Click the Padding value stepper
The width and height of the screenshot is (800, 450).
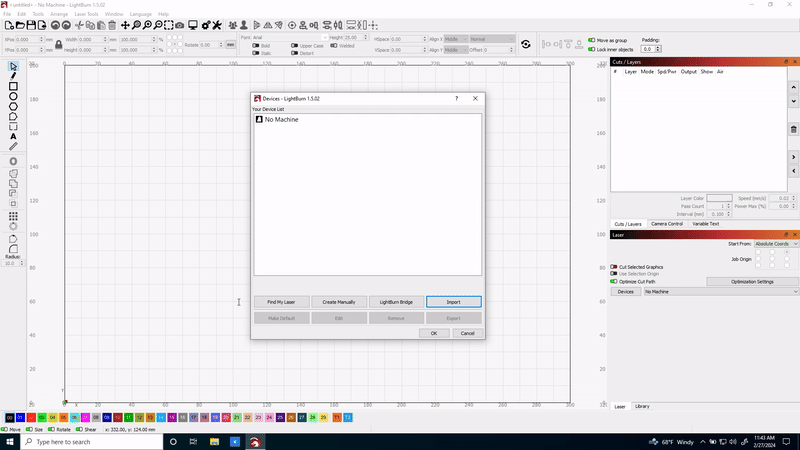click(x=658, y=49)
